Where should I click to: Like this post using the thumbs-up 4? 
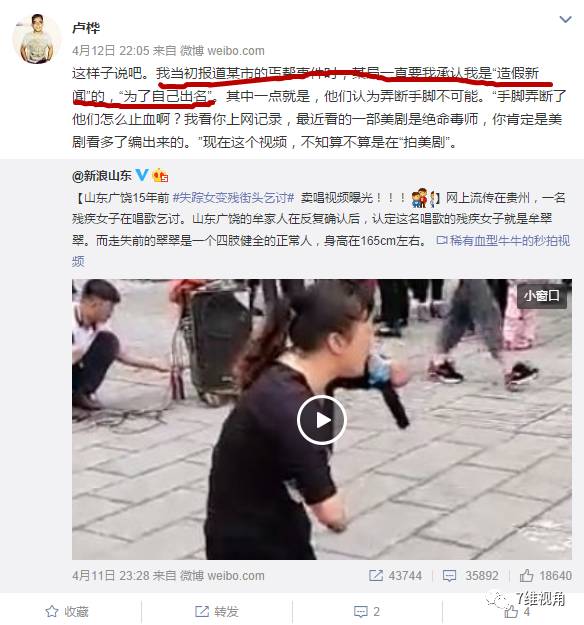(517, 612)
